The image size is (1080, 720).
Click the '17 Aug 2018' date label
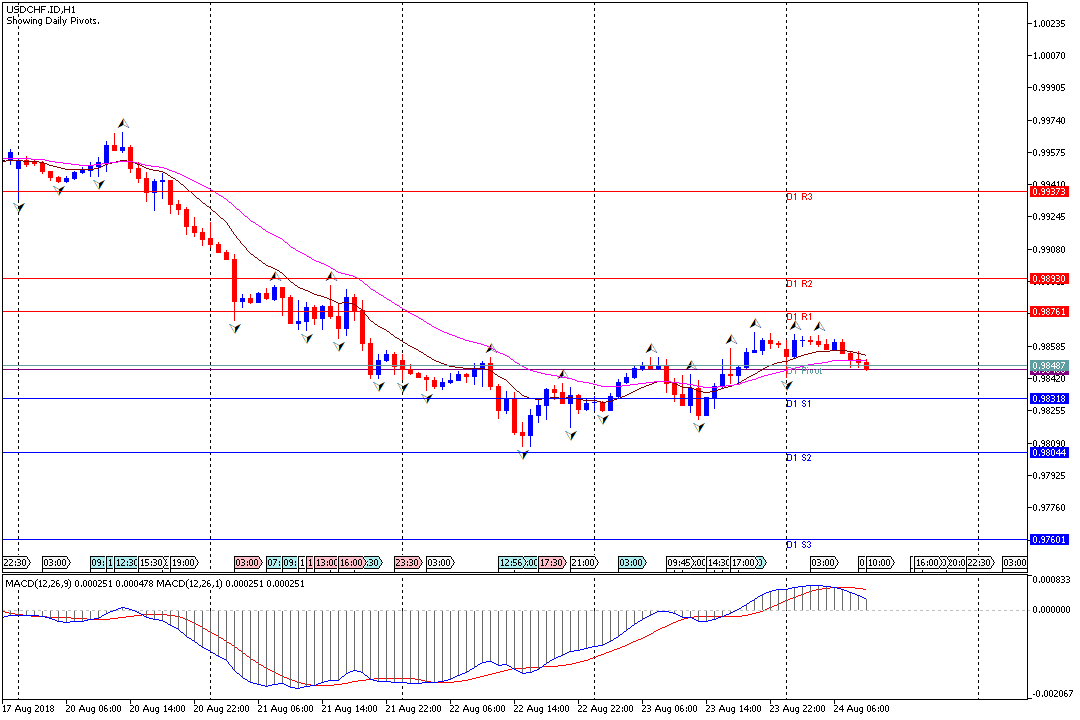(28, 708)
